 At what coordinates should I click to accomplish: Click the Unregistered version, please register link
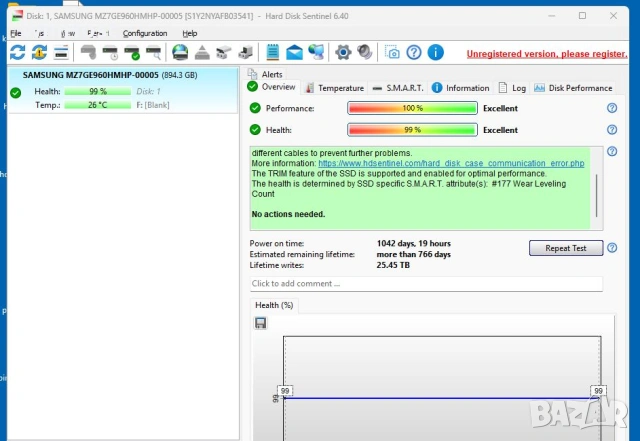547,54
